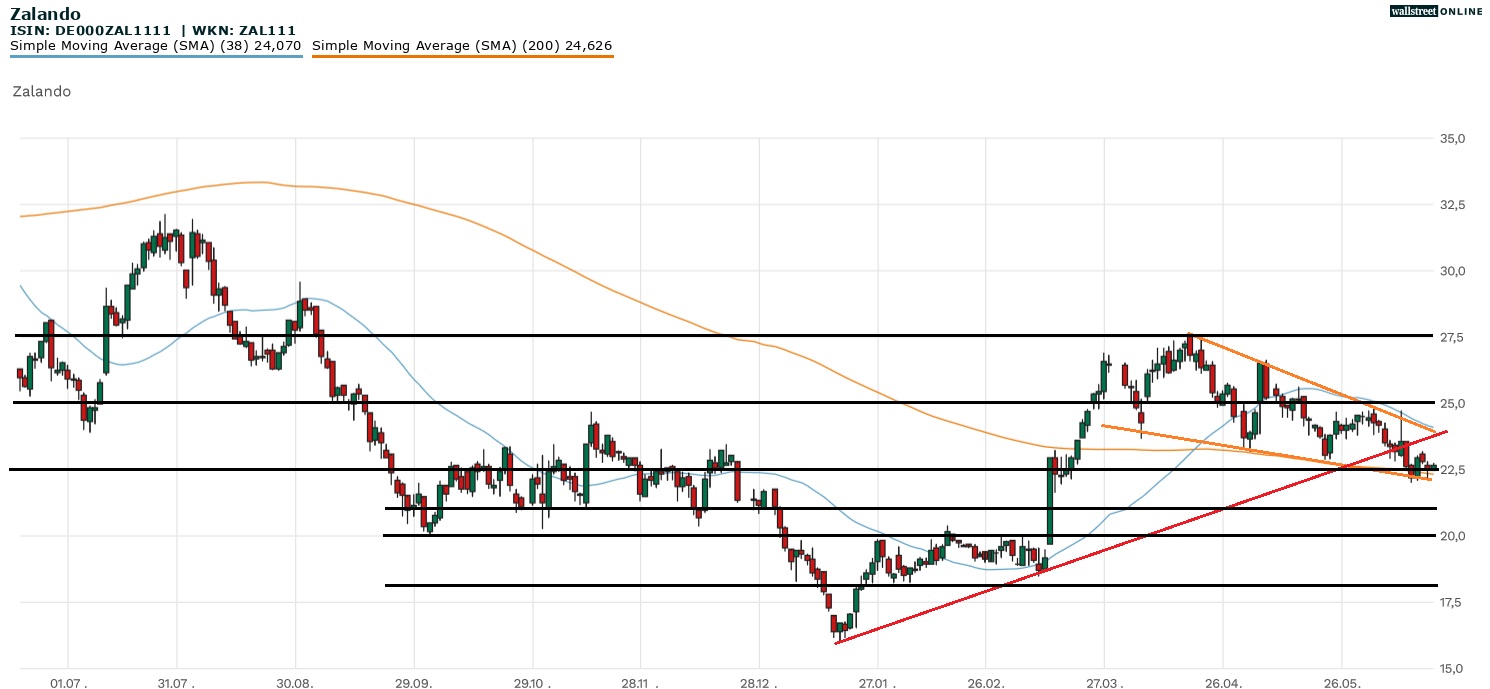Click the SMA (200) 24,626 legend entry
Viewport: 1490px width, 689px height.
pyautogui.click(x=462, y=46)
